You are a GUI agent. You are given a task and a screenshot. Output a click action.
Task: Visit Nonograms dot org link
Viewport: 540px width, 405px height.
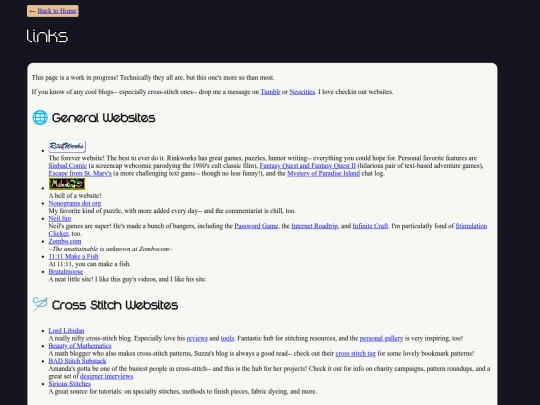[75, 203]
